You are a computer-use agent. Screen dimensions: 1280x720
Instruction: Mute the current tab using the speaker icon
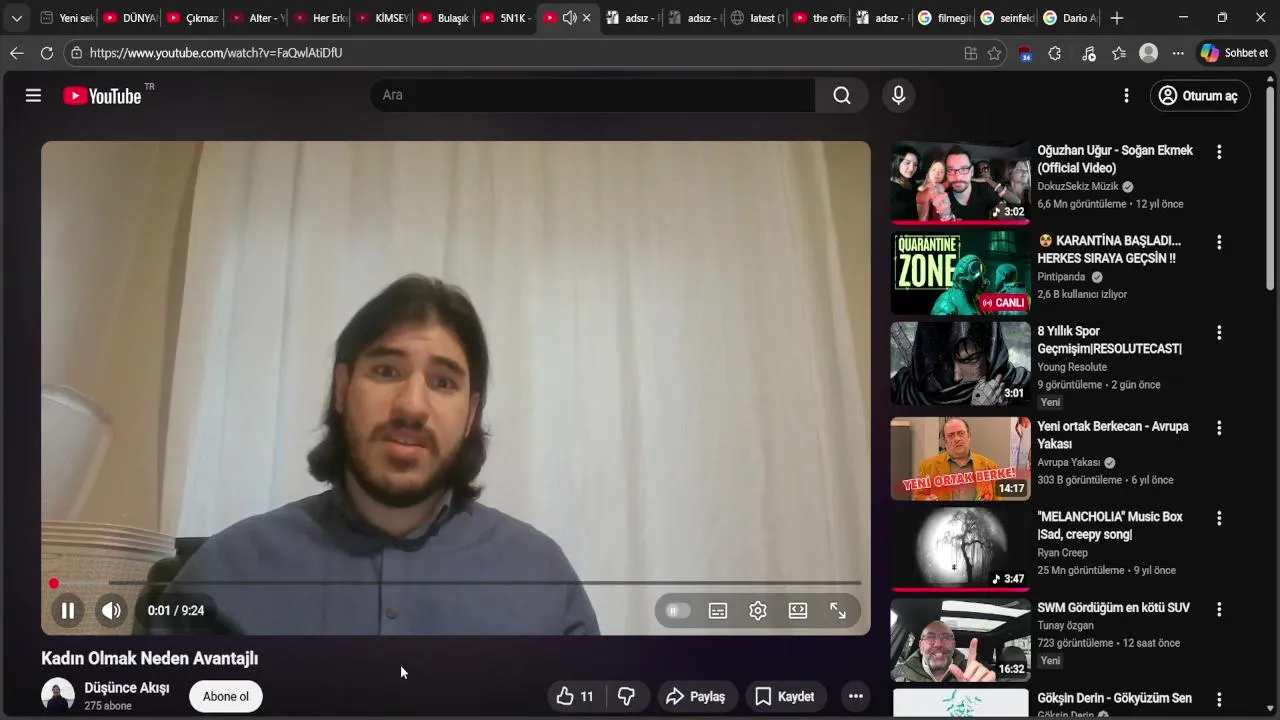[x=569, y=18]
